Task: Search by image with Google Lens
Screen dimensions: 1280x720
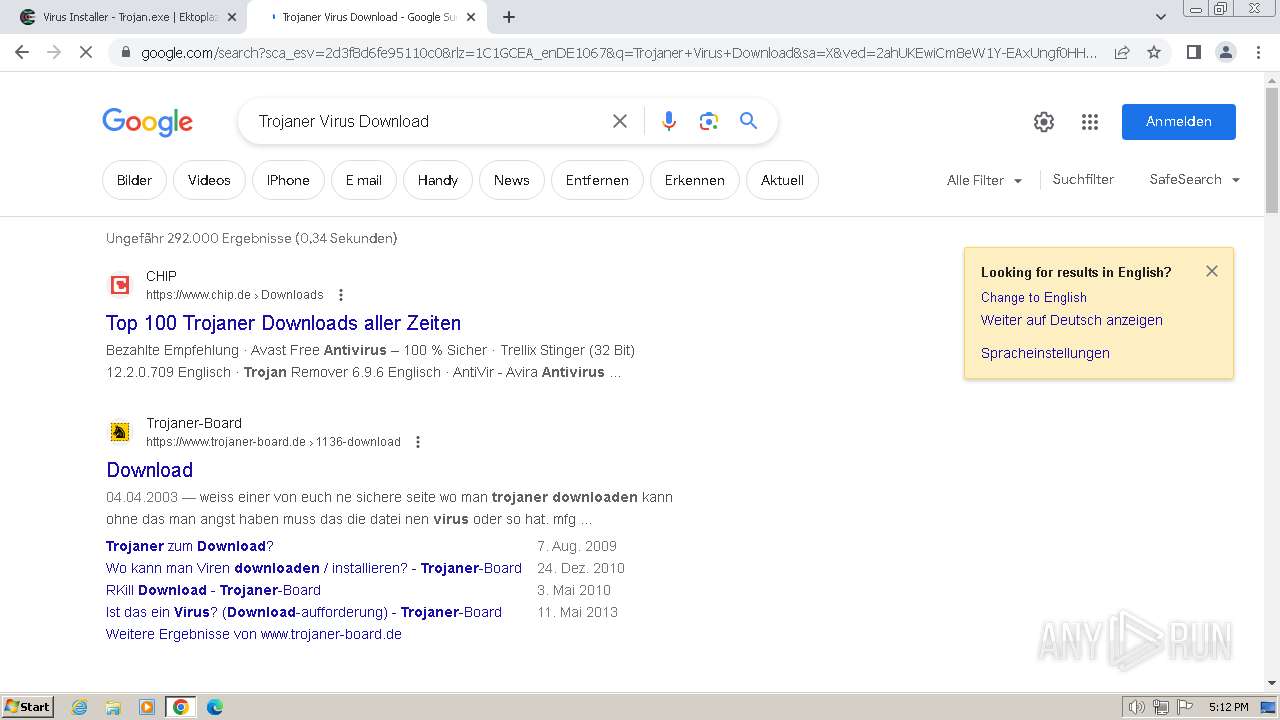Action: (709, 121)
